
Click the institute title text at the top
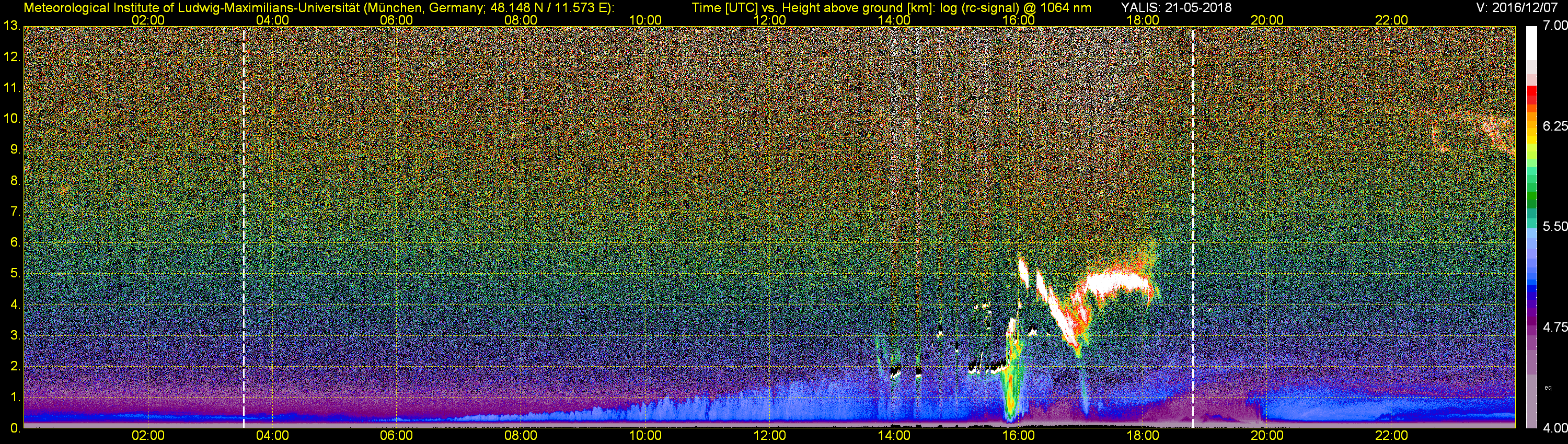(x=318, y=8)
